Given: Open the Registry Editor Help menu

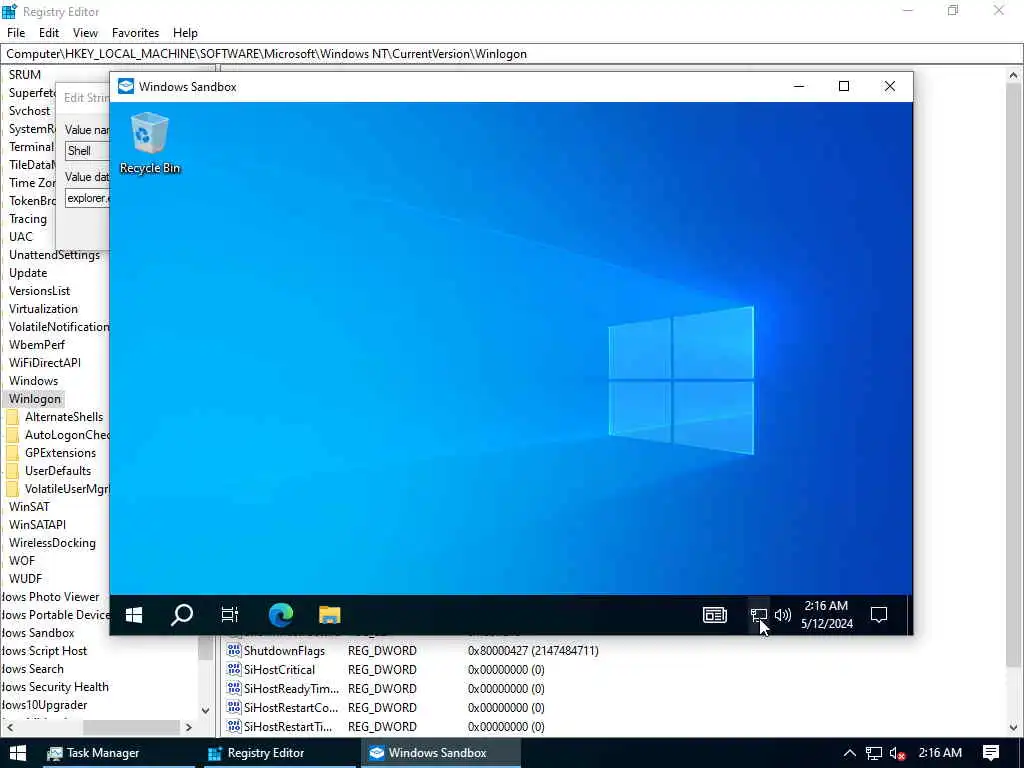Looking at the screenshot, I should coord(185,33).
